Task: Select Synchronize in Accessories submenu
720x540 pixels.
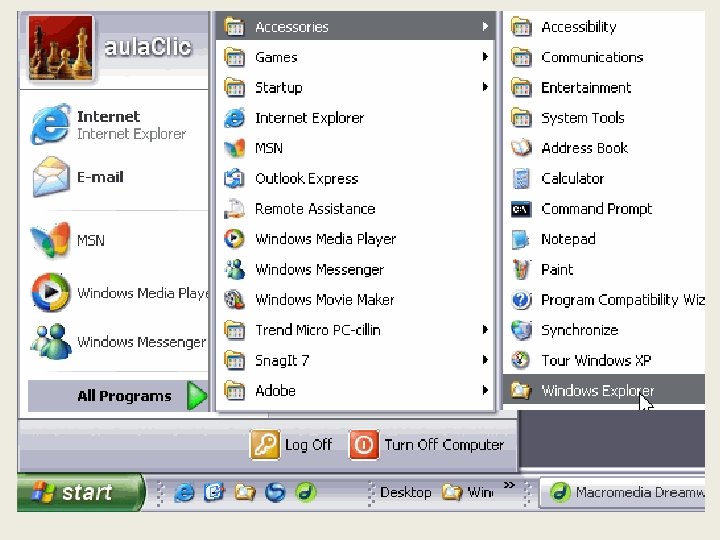Action: click(x=604, y=330)
